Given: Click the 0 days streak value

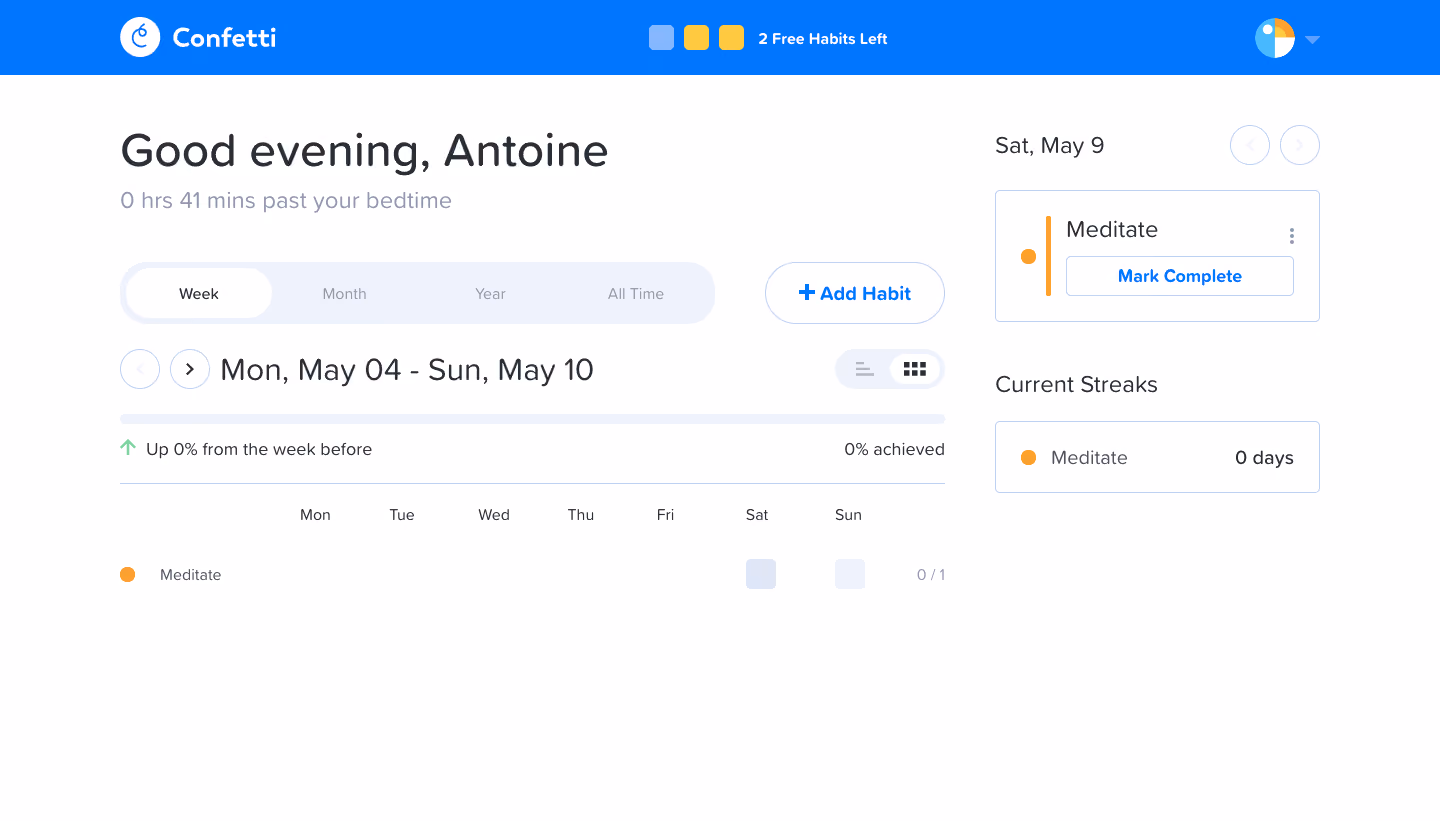Looking at the screenshot, I should click(x=1264, y=458).
